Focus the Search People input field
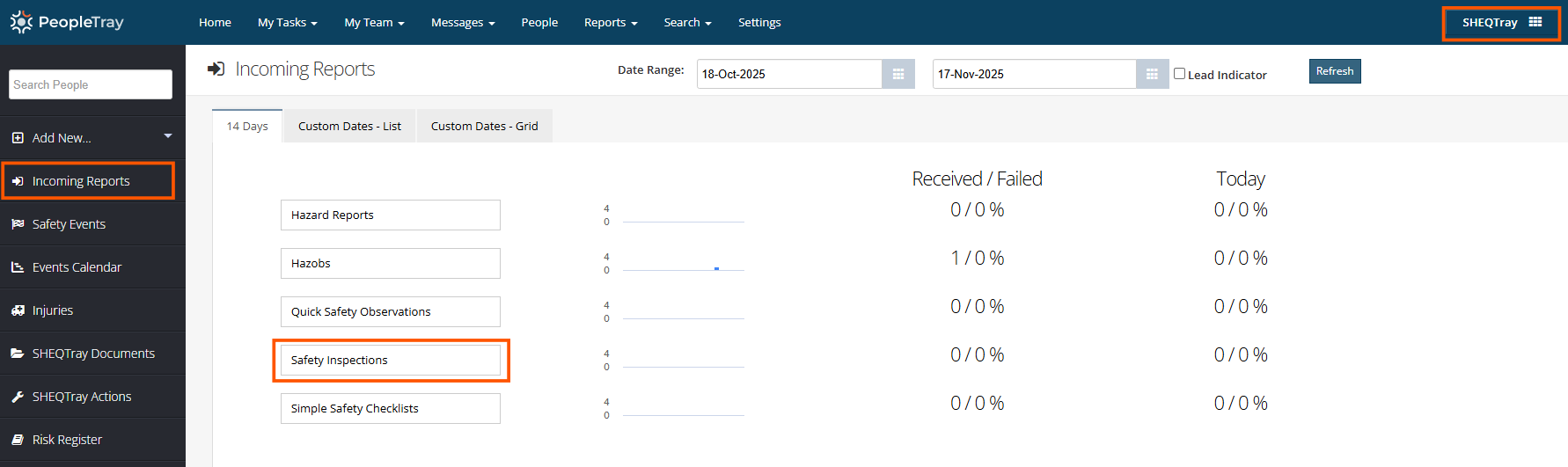This screenshot has width=1568, height=467. click(91, 84)
